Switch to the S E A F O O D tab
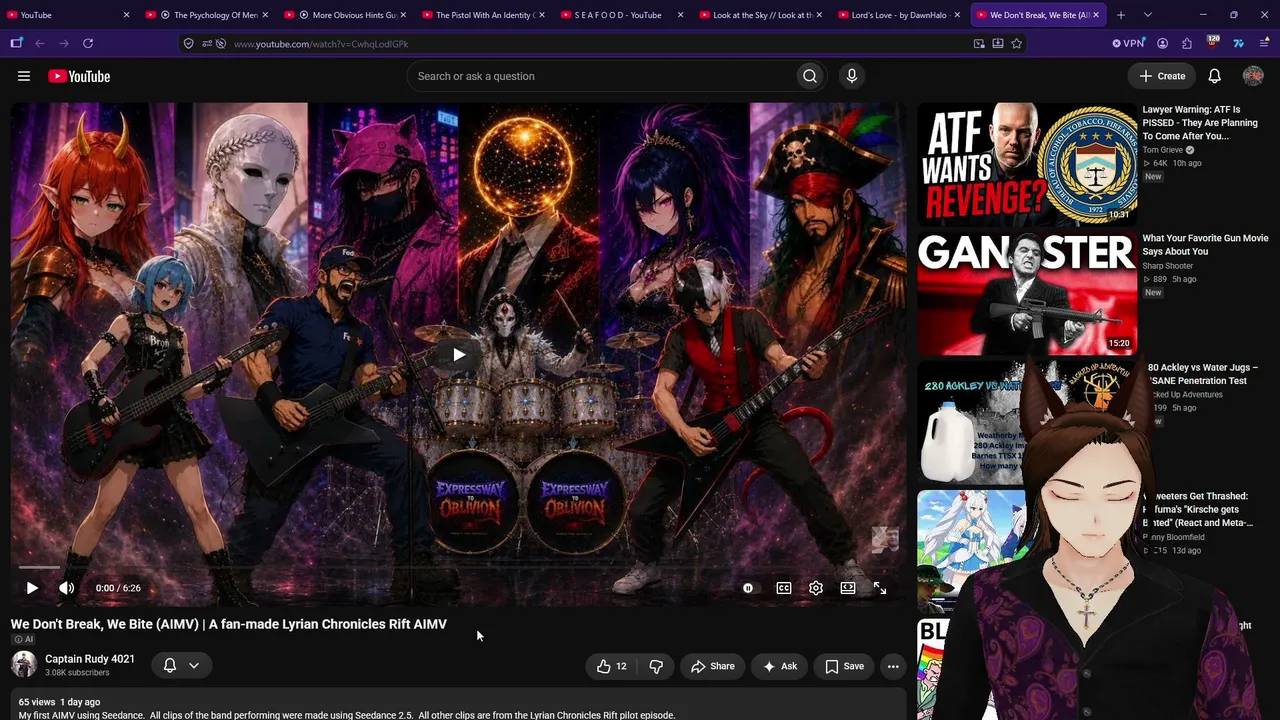 [622, 15]
